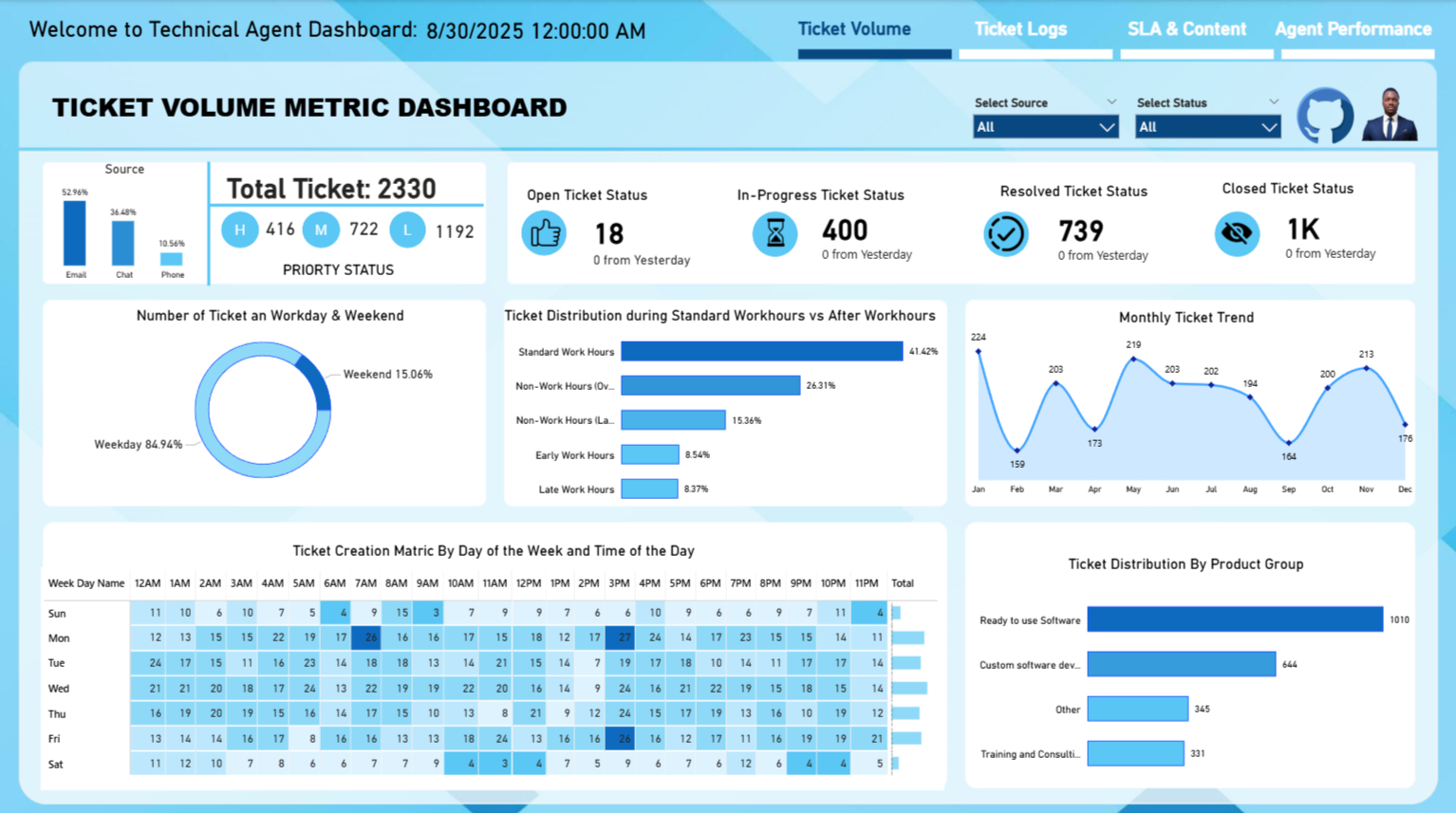Viewport: 1456px width, 813px height.
Task: Switch to the Ticket Logs tab
Action: tap(1020, 28)
